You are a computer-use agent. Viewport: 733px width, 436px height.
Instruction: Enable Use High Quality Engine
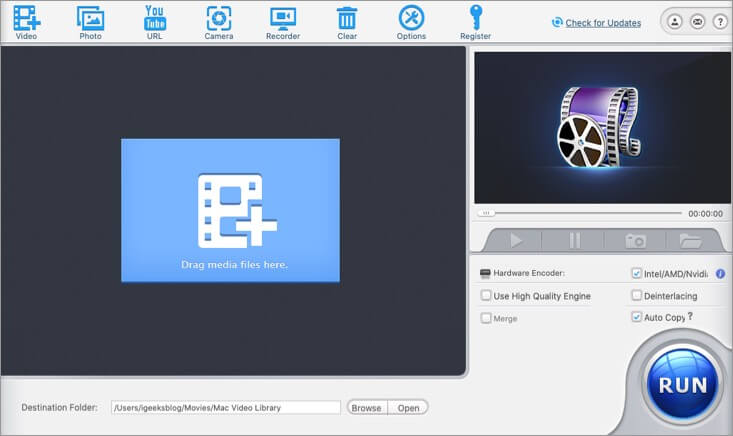(x=486, y=295)
